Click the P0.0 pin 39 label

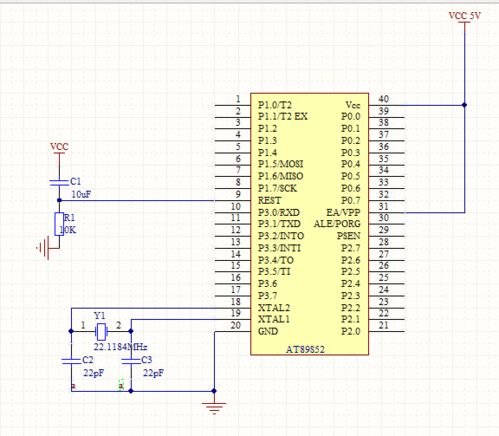coord(351,117)
